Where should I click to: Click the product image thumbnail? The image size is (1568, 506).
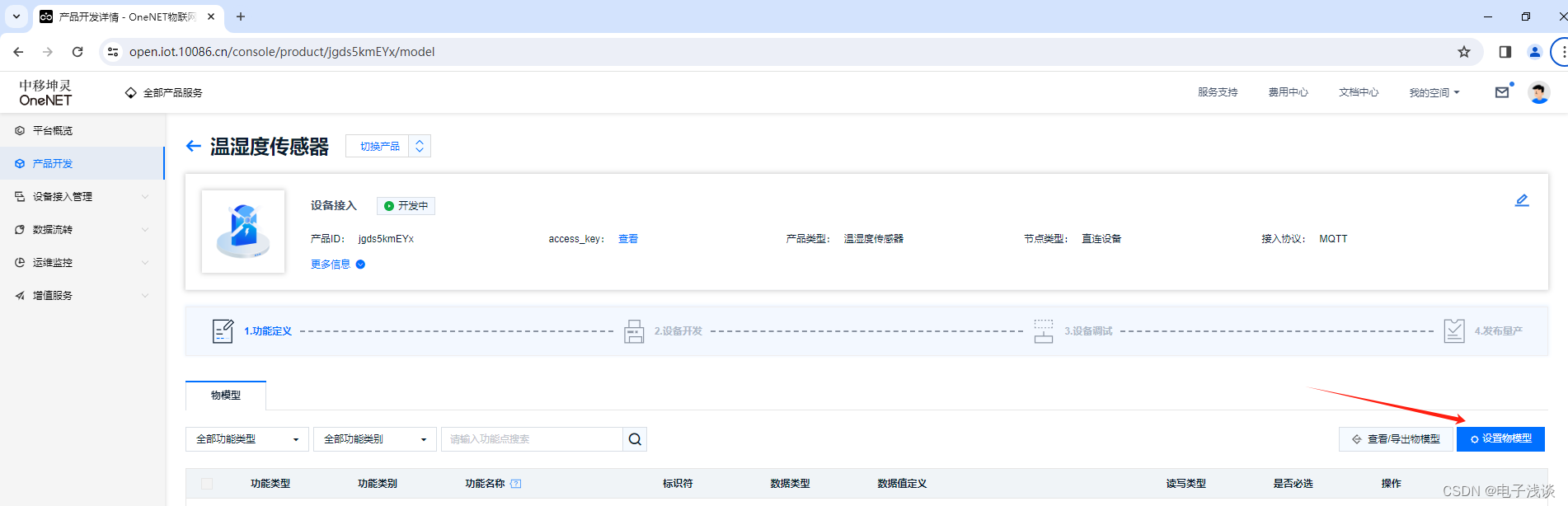(x=243, y=232)
